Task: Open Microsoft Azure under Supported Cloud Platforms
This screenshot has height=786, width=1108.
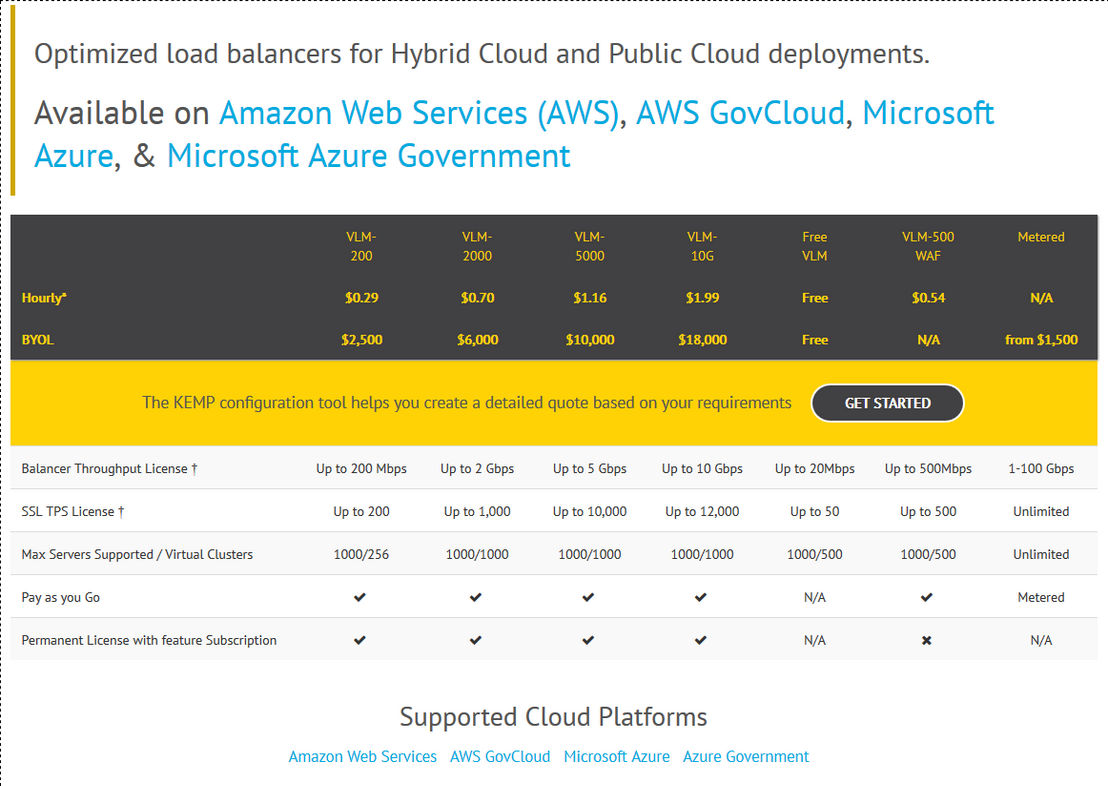Action: click(x=617, y=756)
